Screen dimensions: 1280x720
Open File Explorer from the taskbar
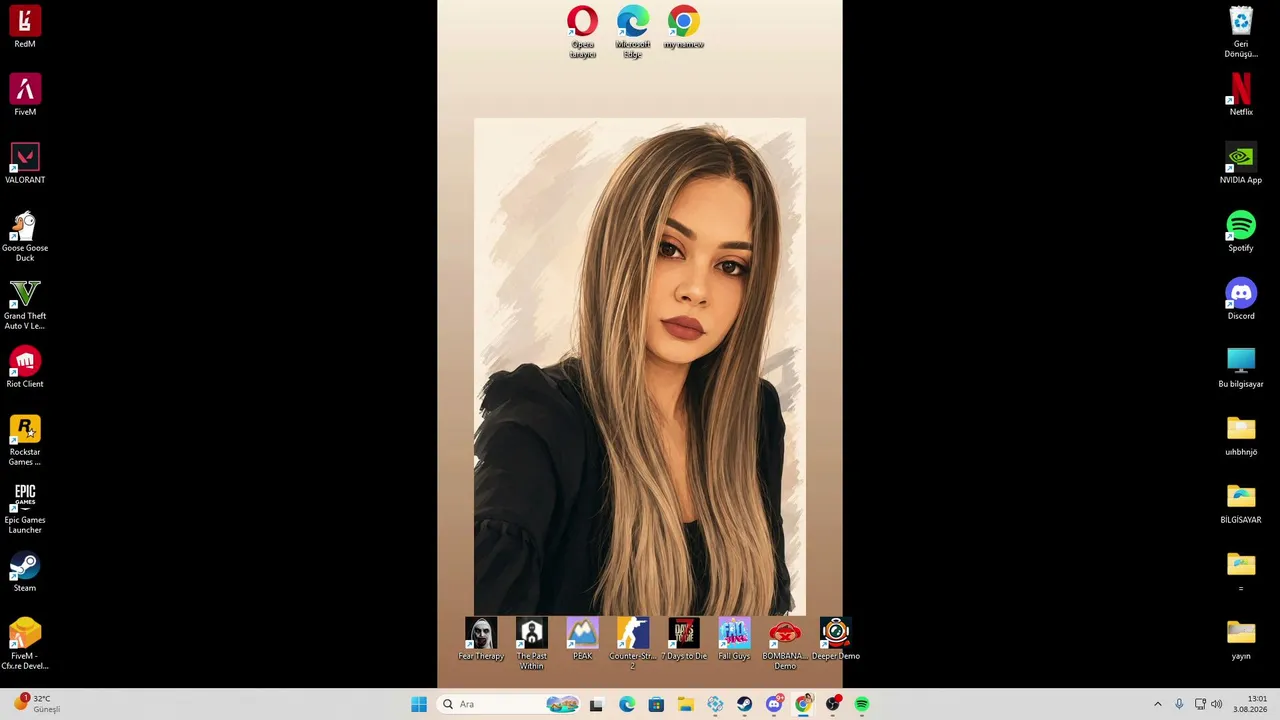685,704
